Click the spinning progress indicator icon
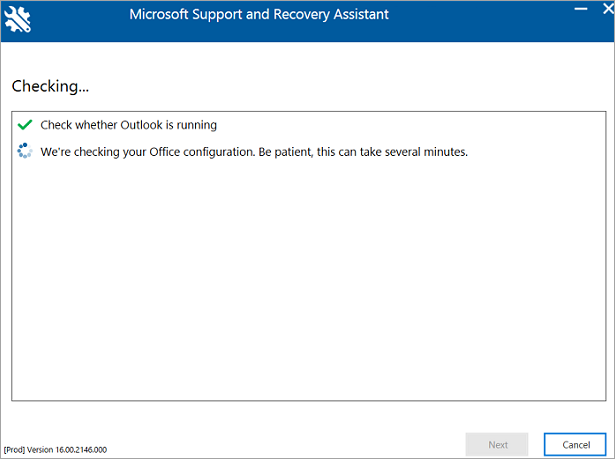 pyautogui.click(x=25, y=152)
